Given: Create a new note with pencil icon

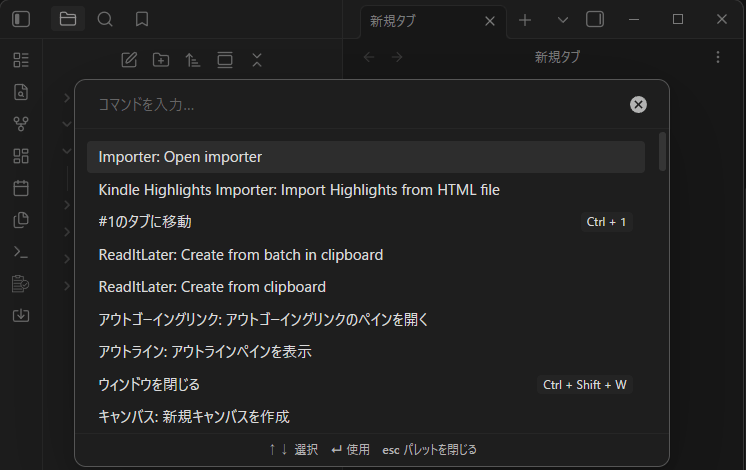Looking at the screenshot, I should (129, 60).
